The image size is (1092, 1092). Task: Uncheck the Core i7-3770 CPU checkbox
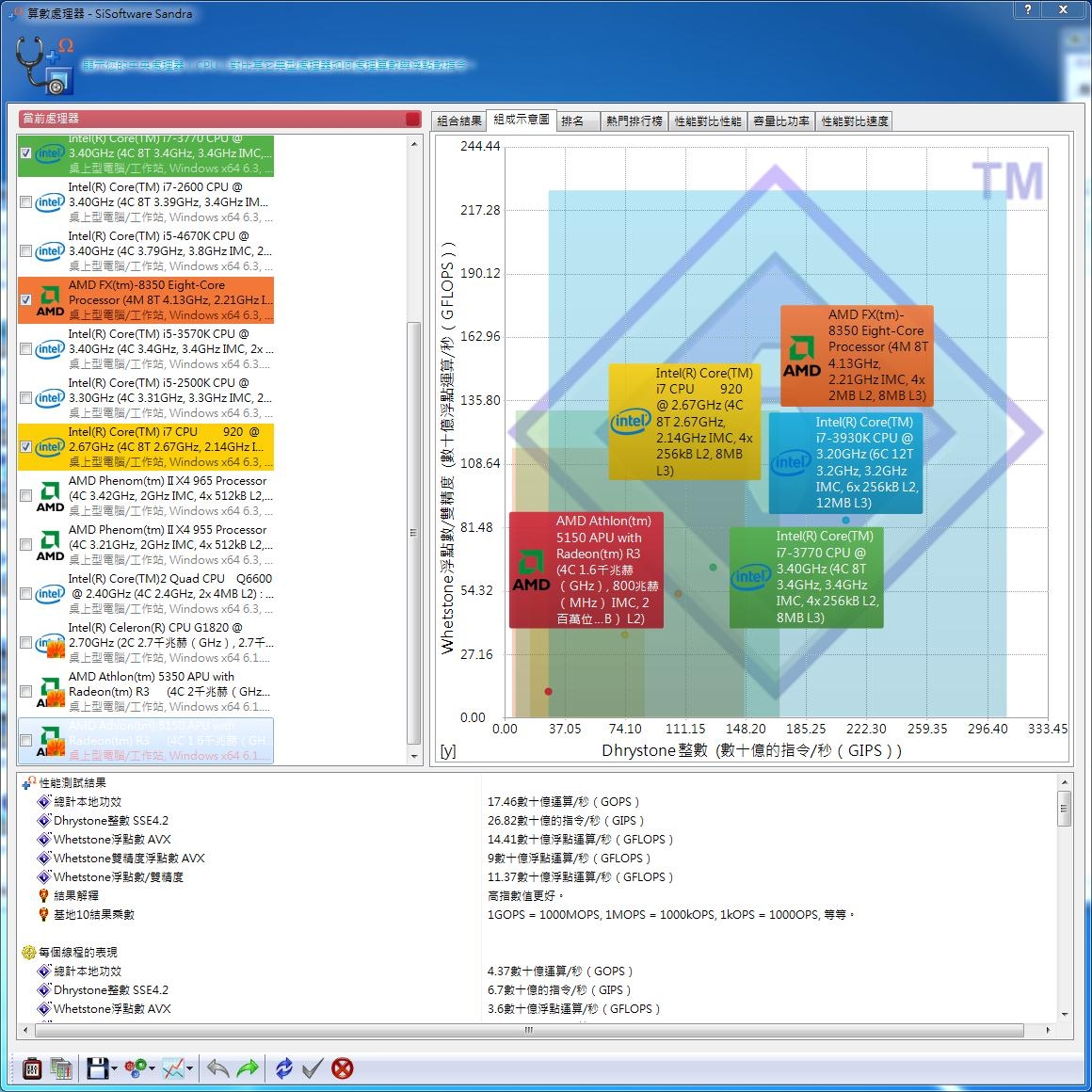(x=25, y=153)
